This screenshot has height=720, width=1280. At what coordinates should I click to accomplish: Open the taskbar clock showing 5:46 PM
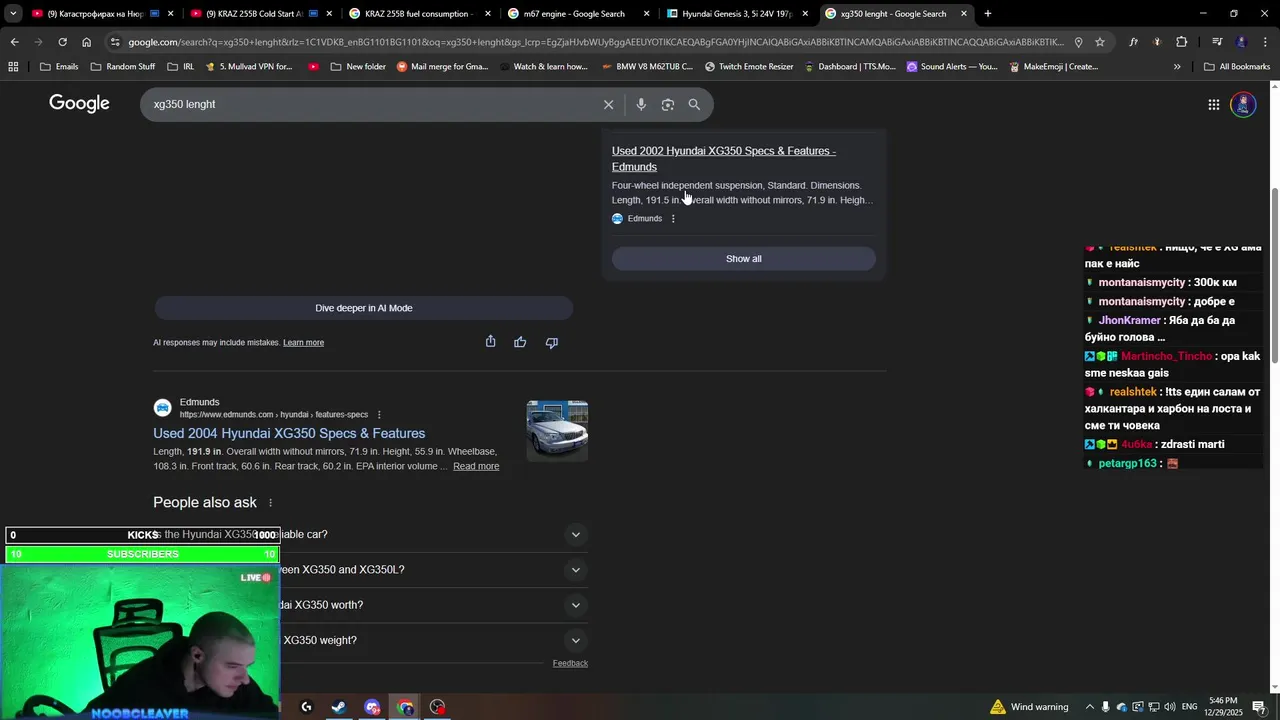[1223, 707]
